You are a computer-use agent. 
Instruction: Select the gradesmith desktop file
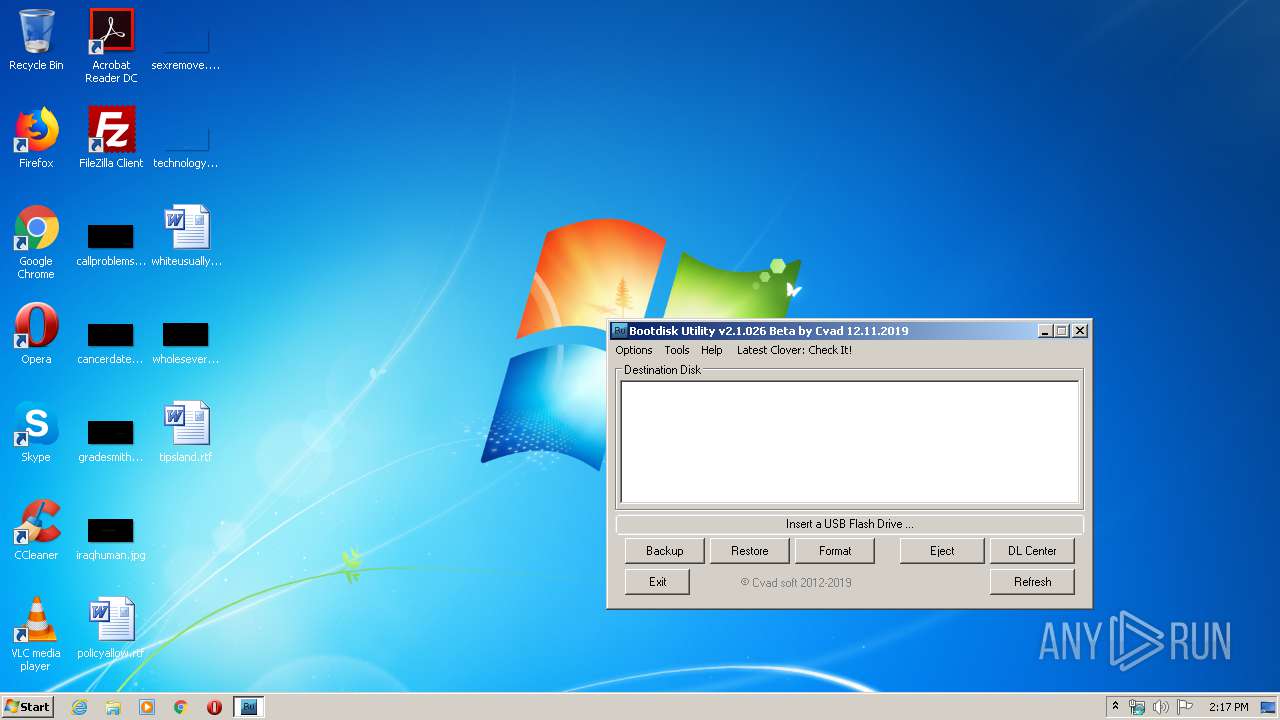coord(111,438)
